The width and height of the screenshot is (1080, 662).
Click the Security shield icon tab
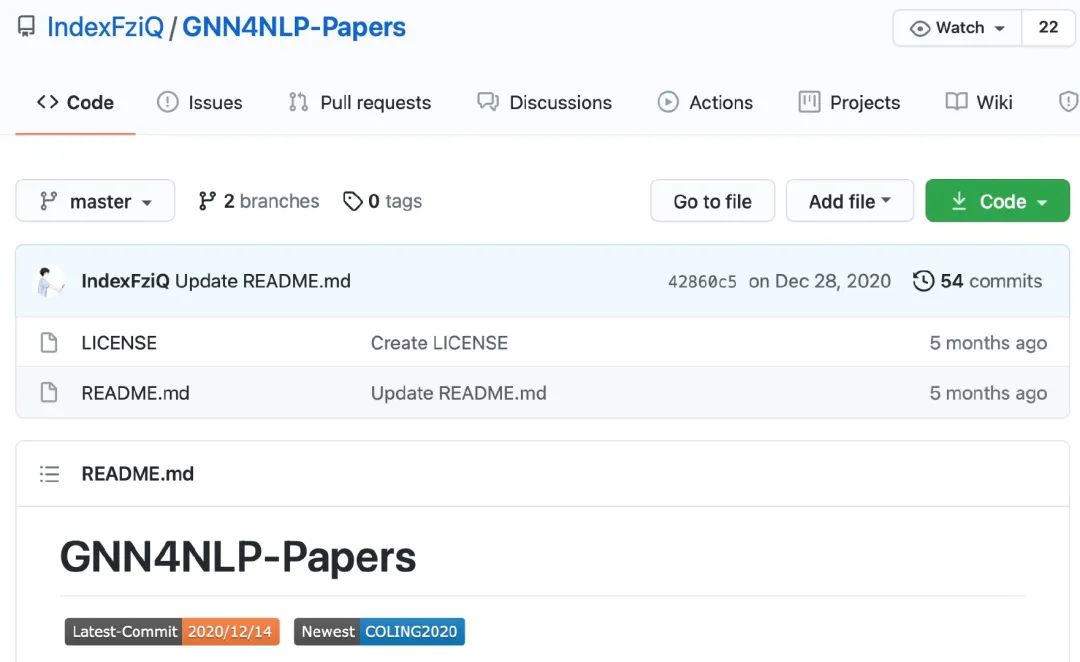[x=1068, y=102]
